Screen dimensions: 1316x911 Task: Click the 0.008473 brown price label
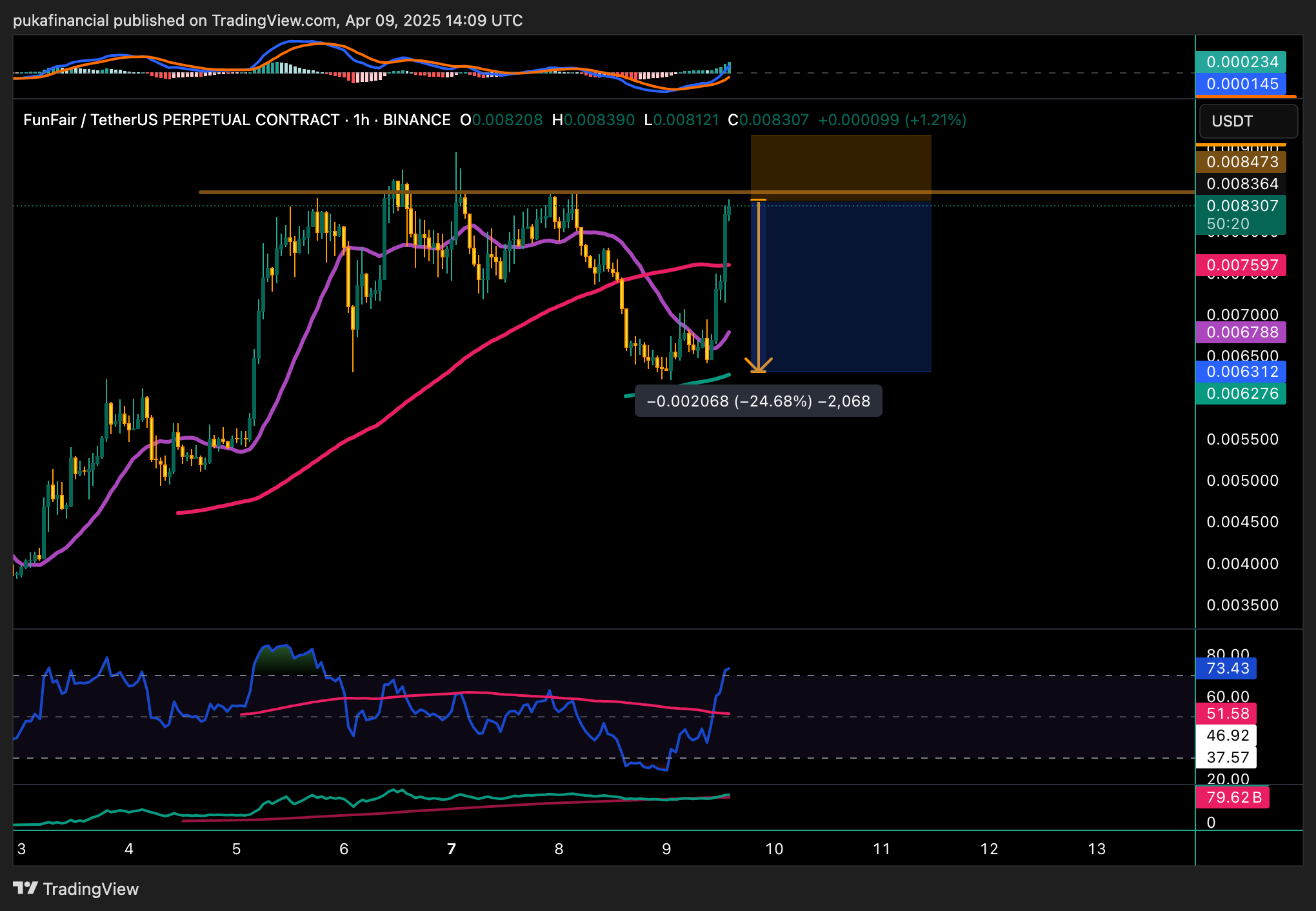click(1241, 162)
